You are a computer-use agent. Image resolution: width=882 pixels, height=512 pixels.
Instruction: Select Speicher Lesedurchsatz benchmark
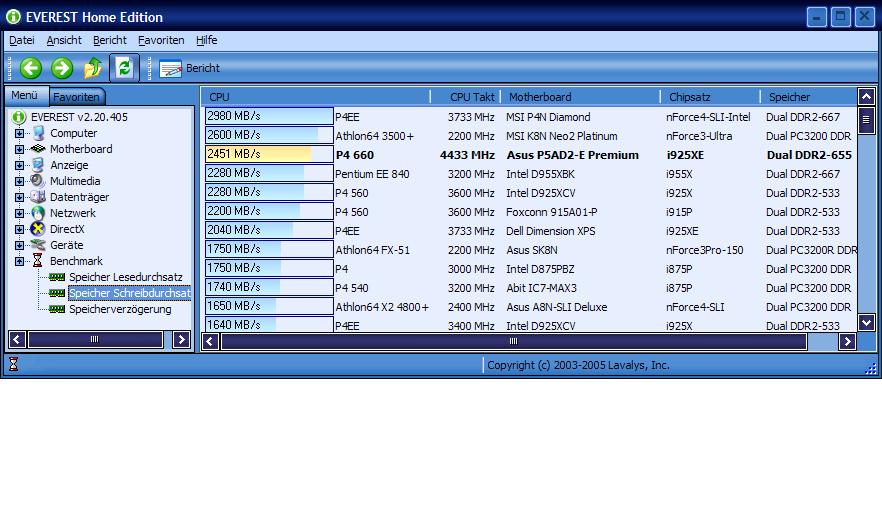coord(125,277)
